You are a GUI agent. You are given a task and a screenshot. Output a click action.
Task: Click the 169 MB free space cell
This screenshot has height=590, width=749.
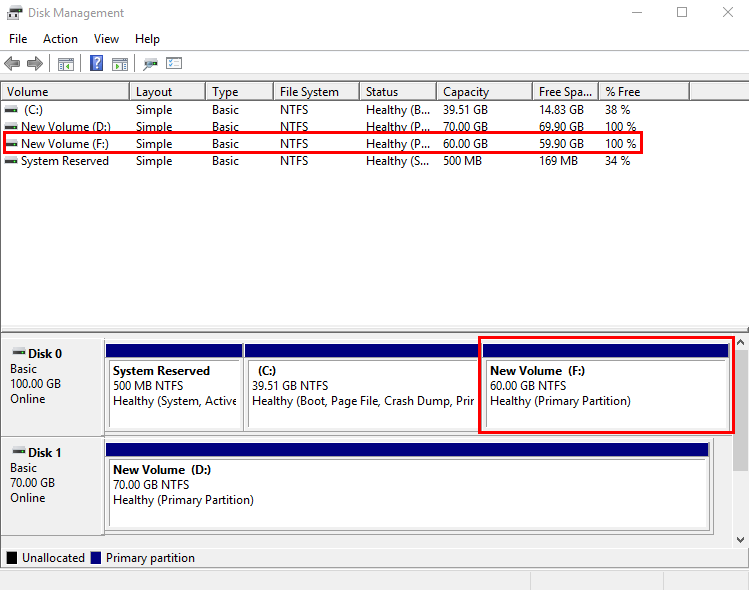coord(558,161)
